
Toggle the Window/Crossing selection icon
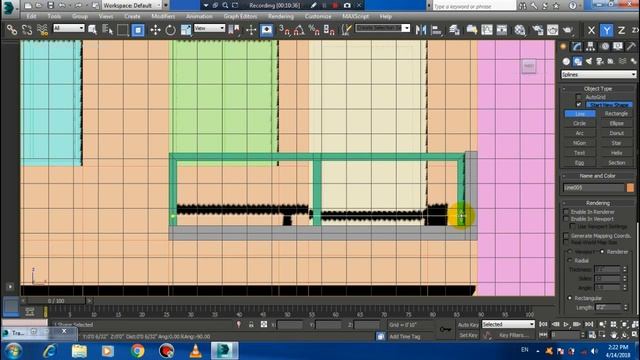click(x=138, y=30)
